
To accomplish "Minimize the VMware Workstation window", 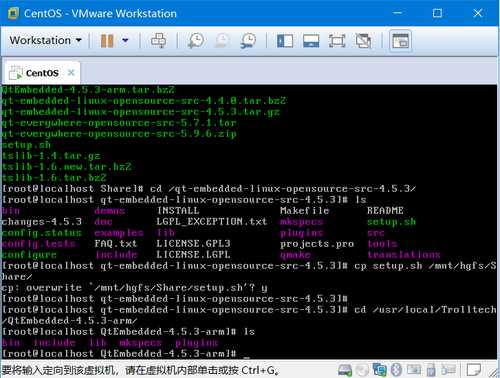I will point(397,13).
